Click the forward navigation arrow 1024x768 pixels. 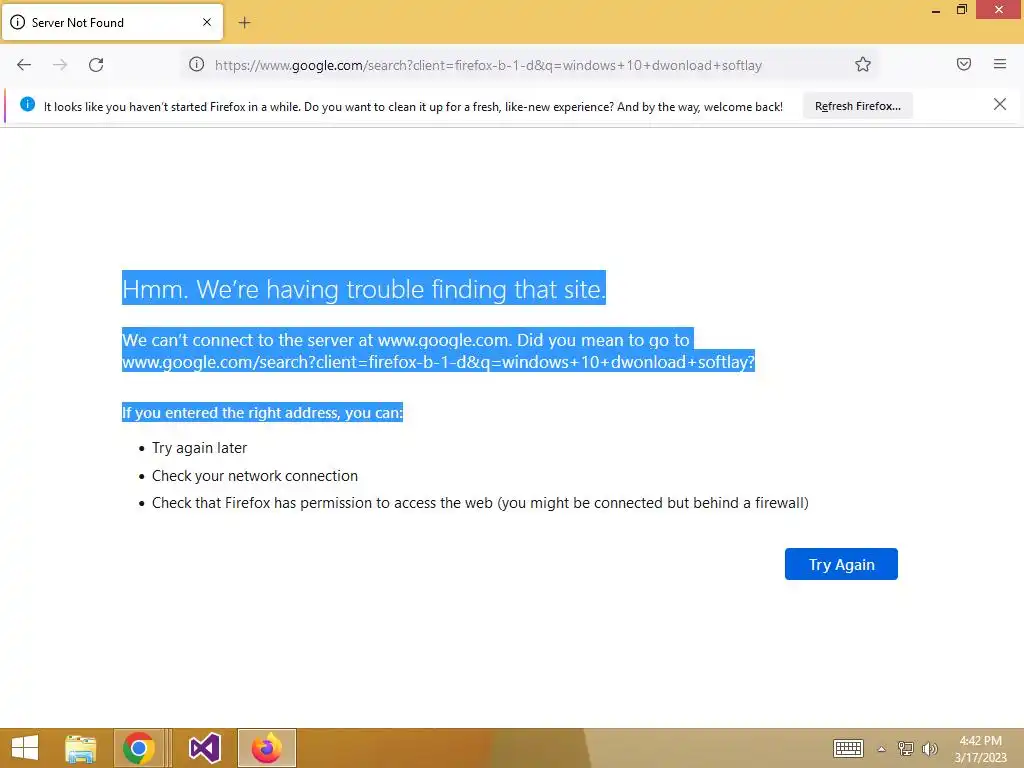click(x=60, y=65)
